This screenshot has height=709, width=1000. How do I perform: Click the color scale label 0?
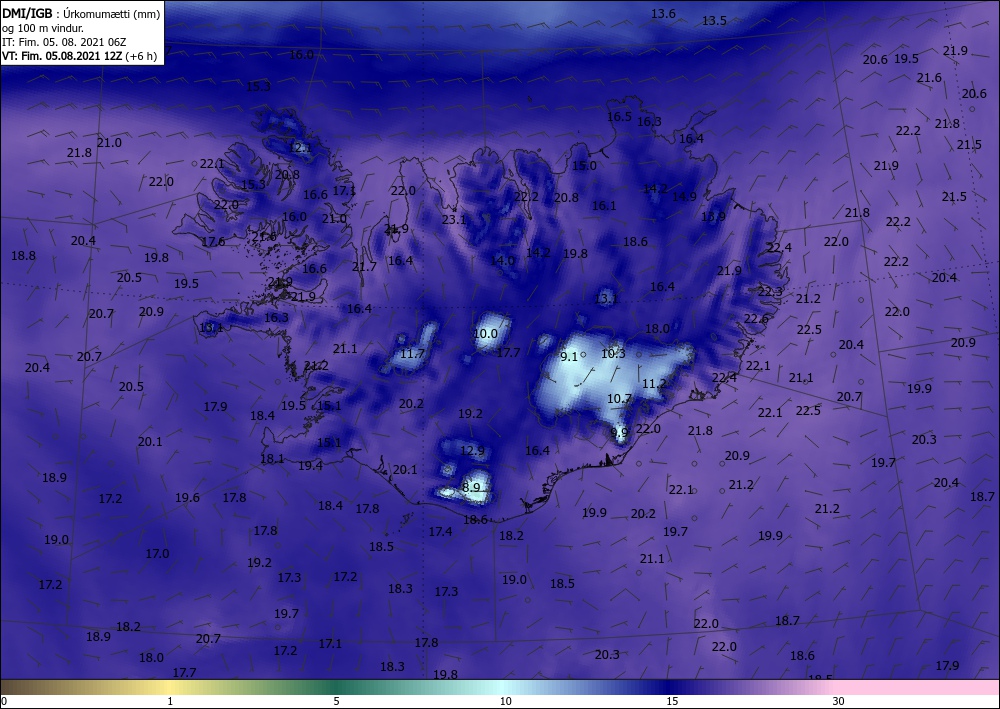(4, 701)
